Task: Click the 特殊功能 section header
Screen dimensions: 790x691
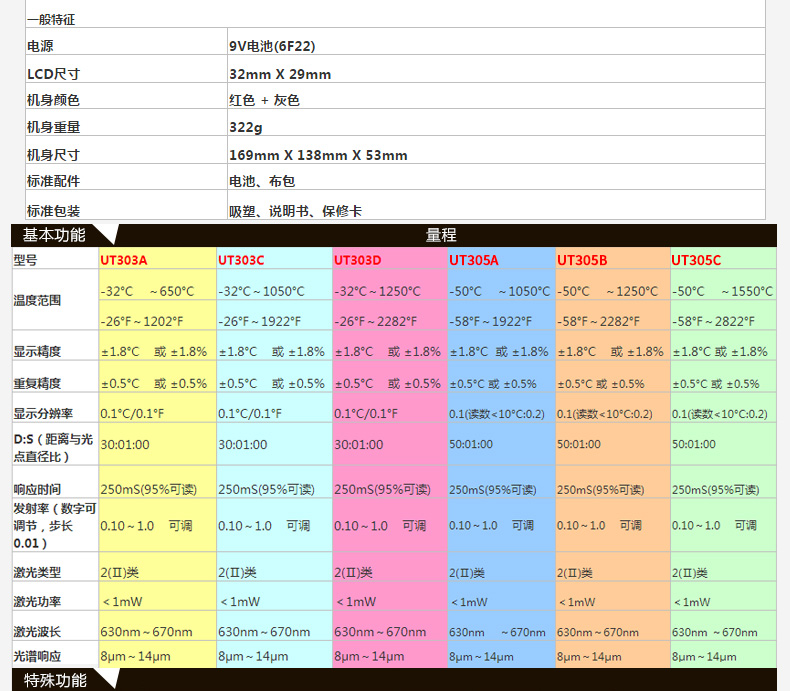Action: (x=55, y=681)
